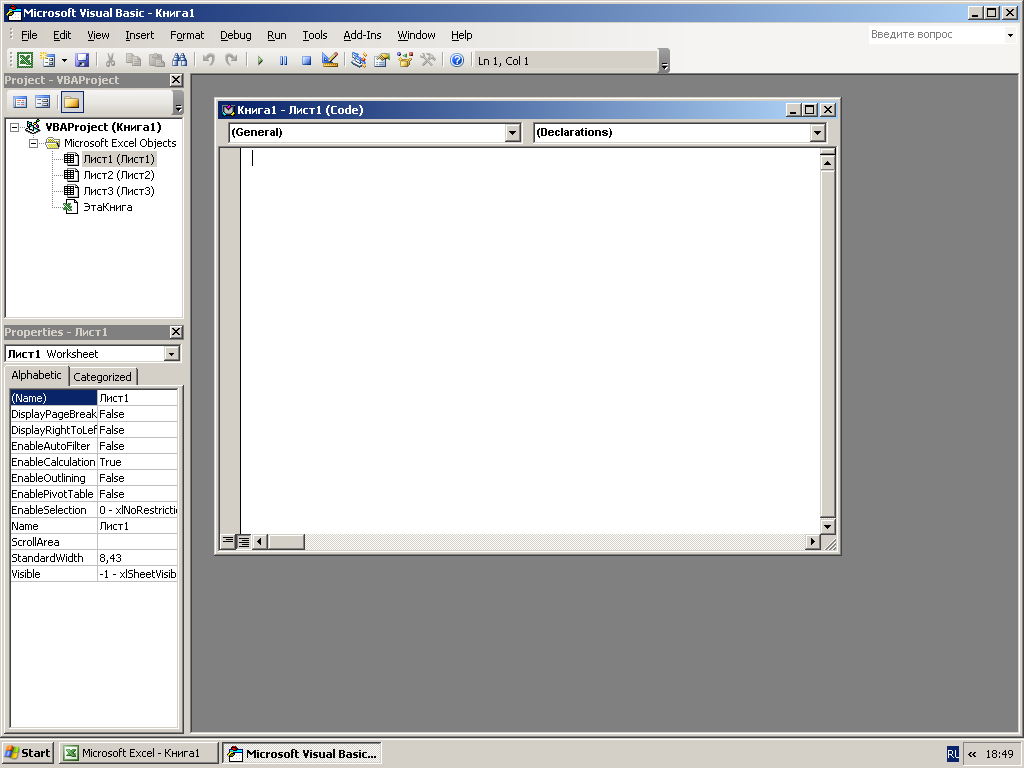Open the (General) object dropdown

click(x=513, y=133)
